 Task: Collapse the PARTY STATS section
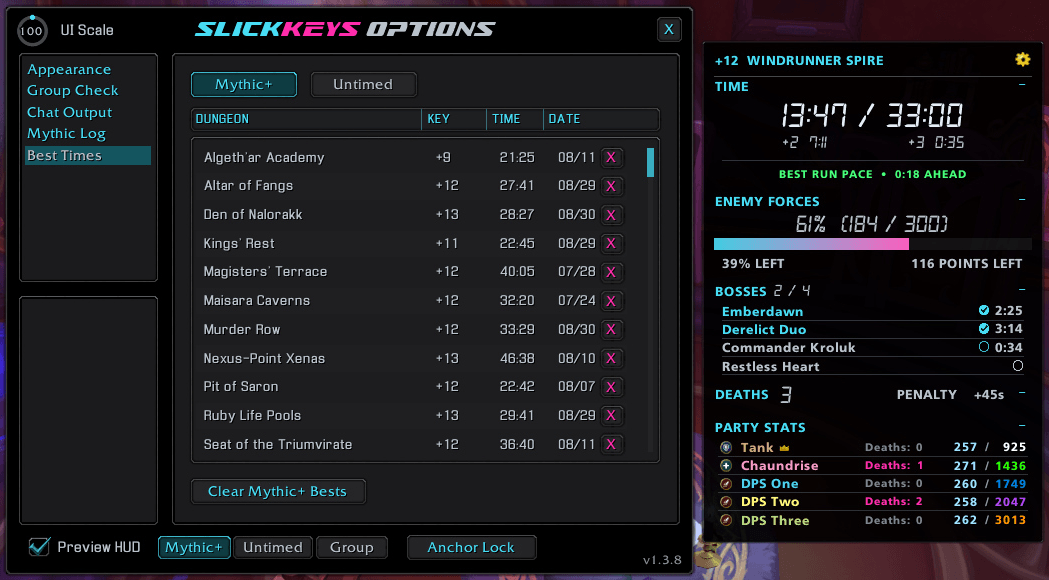click(x=1022, y=425)
